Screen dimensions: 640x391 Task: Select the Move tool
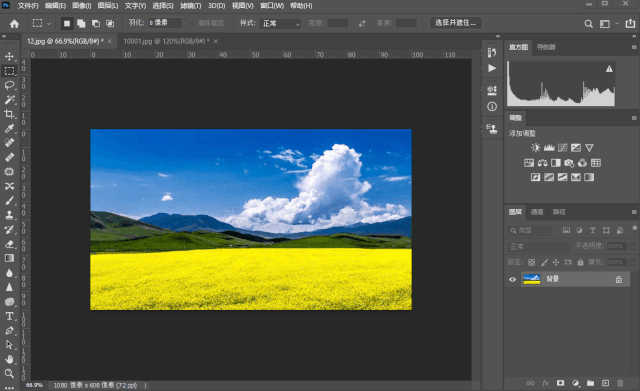tap(9, 56)
